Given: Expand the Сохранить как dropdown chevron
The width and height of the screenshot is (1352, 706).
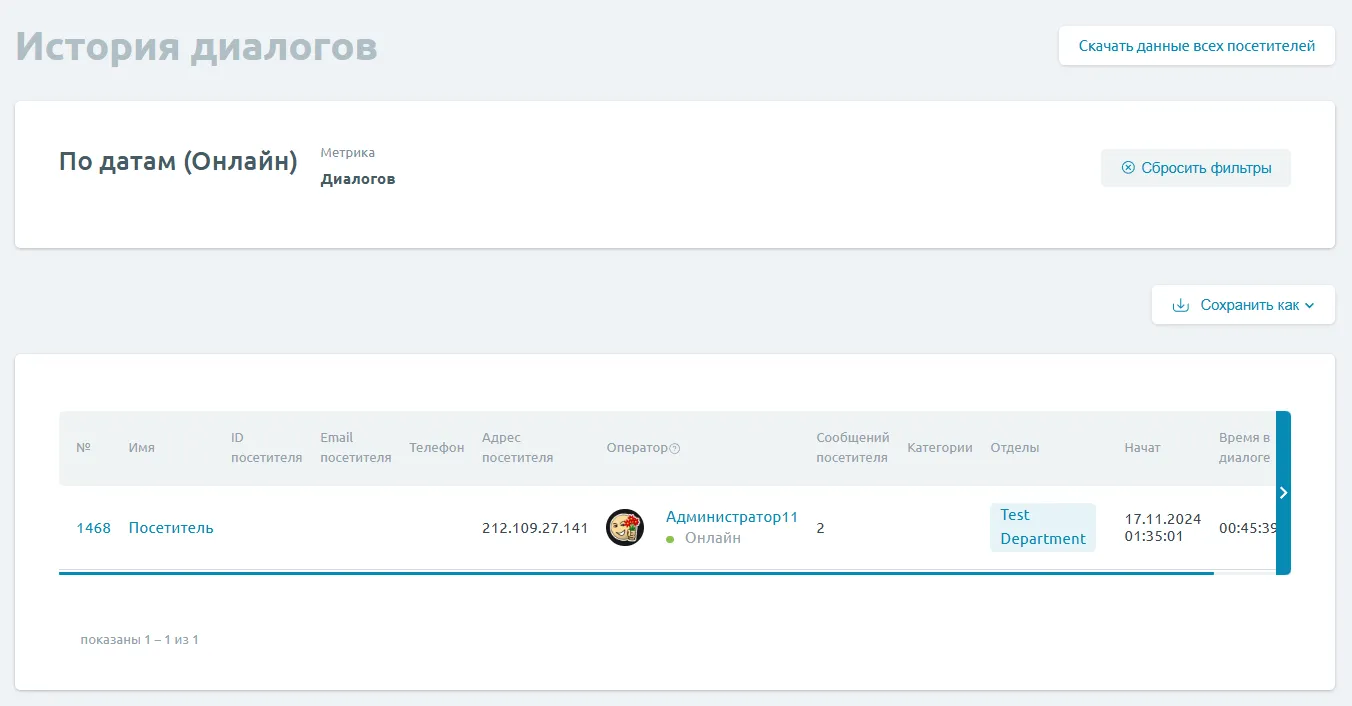Looking at the screenshot, I should point(1310,305).
